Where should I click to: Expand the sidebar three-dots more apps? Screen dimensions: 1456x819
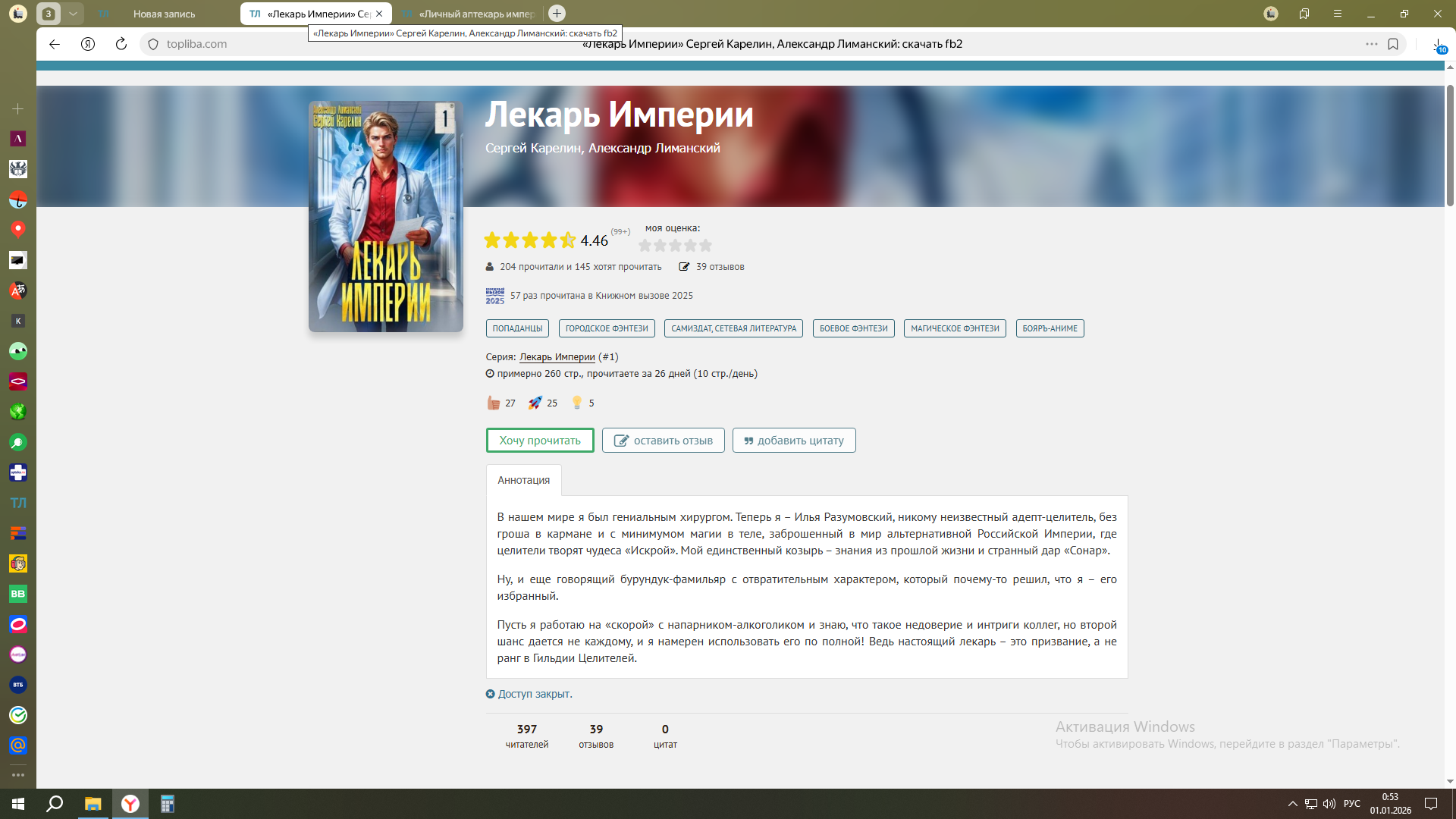[x=18, y=775]
